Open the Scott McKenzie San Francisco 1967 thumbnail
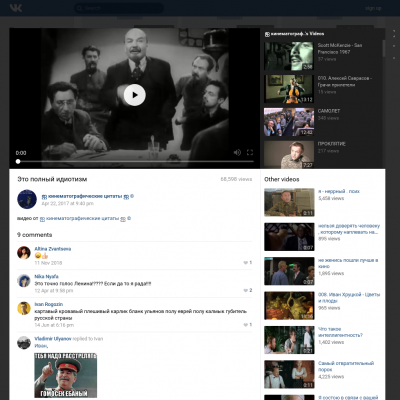This screenshot has height=400, width=400. (289, 56)
